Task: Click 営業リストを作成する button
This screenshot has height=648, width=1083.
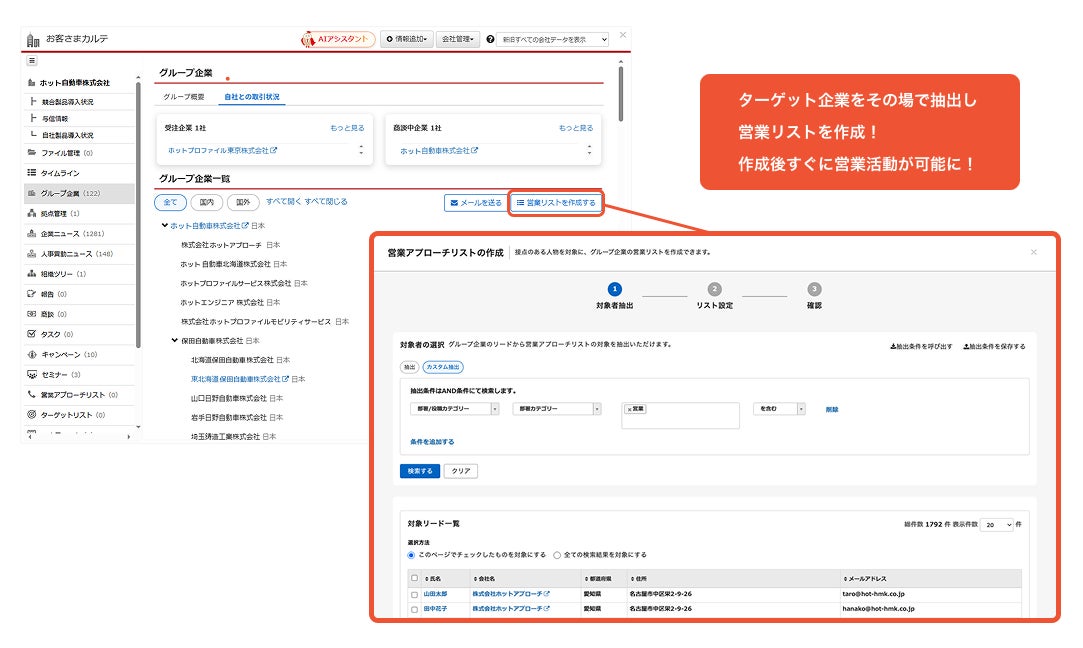Action: [x=556, y=203]
